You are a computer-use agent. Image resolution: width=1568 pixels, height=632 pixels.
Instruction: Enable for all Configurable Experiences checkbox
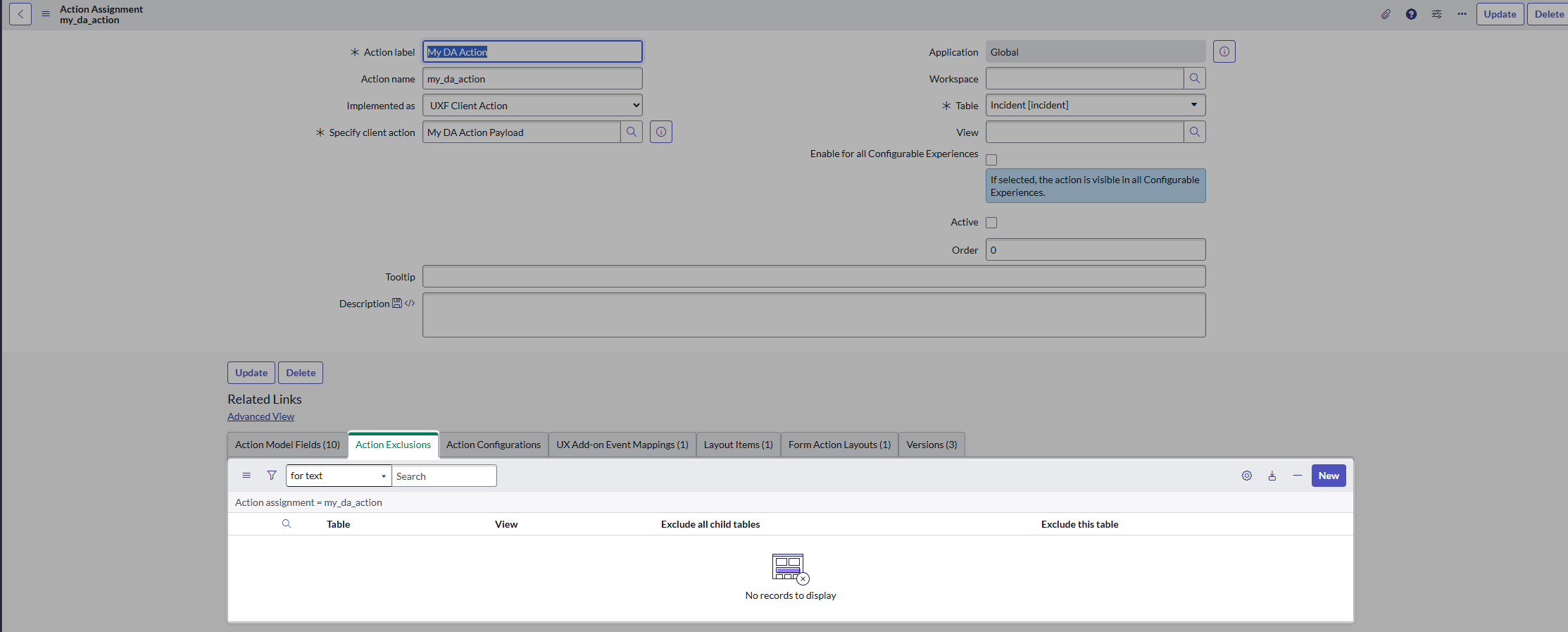coord(991,160)
